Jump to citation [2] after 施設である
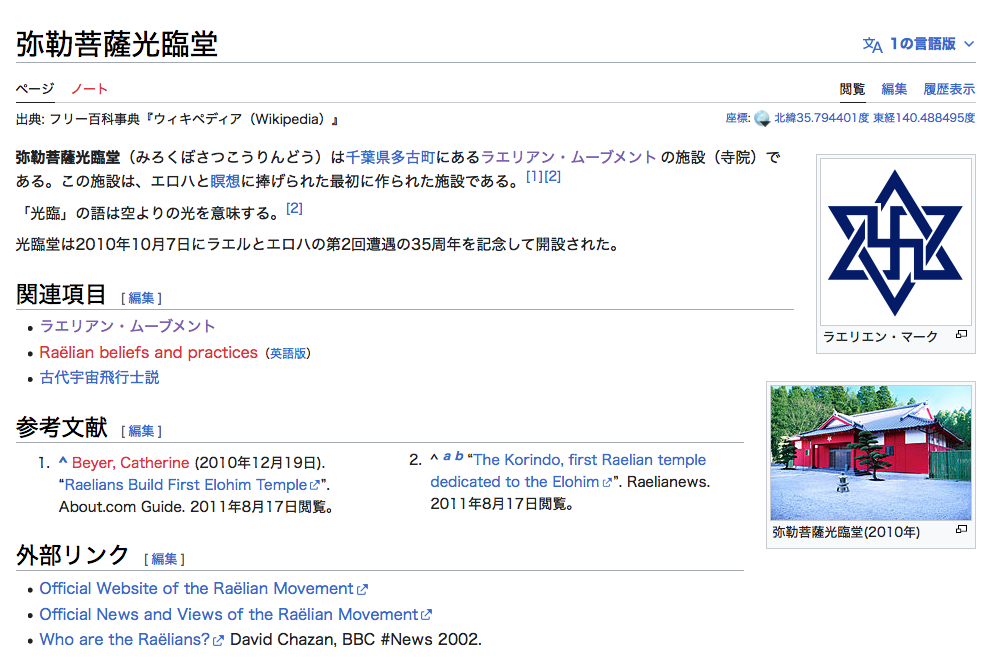The height and width of the screenshot is (662, 982). (x=552, y=177)
